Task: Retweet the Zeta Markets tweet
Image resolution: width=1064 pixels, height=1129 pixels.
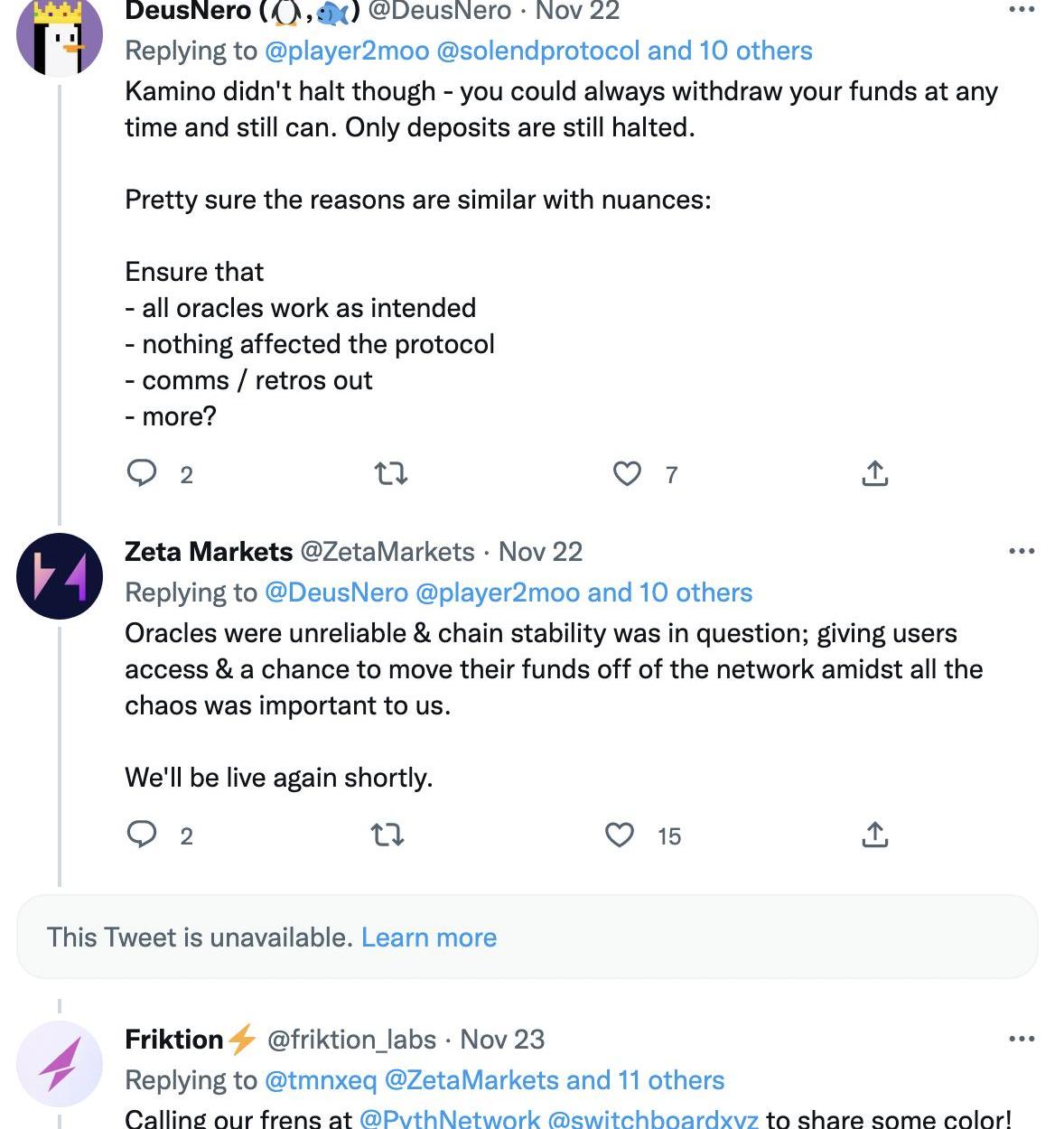Action: (387, 835)
